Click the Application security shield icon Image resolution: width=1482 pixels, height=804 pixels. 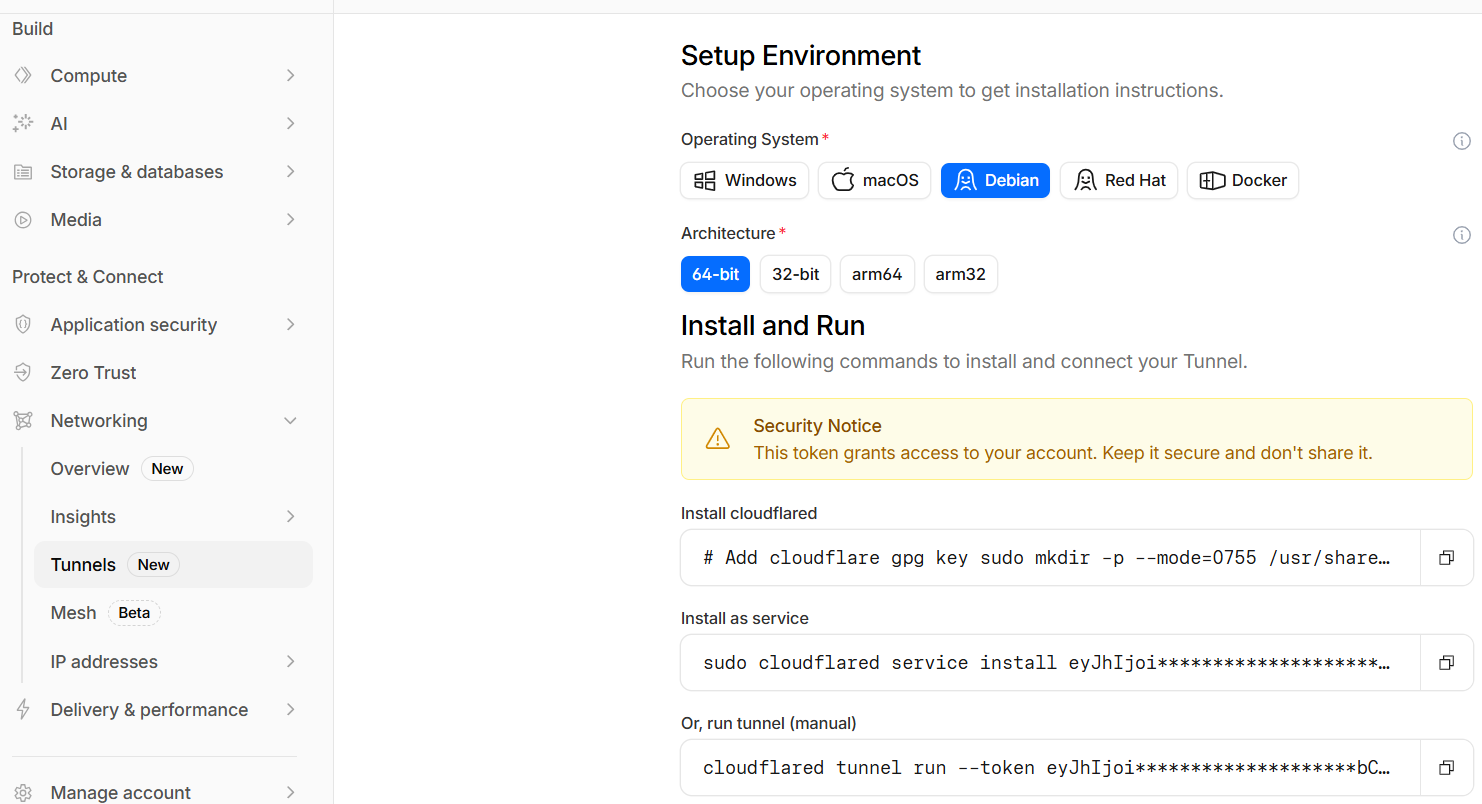pos(22,325)
